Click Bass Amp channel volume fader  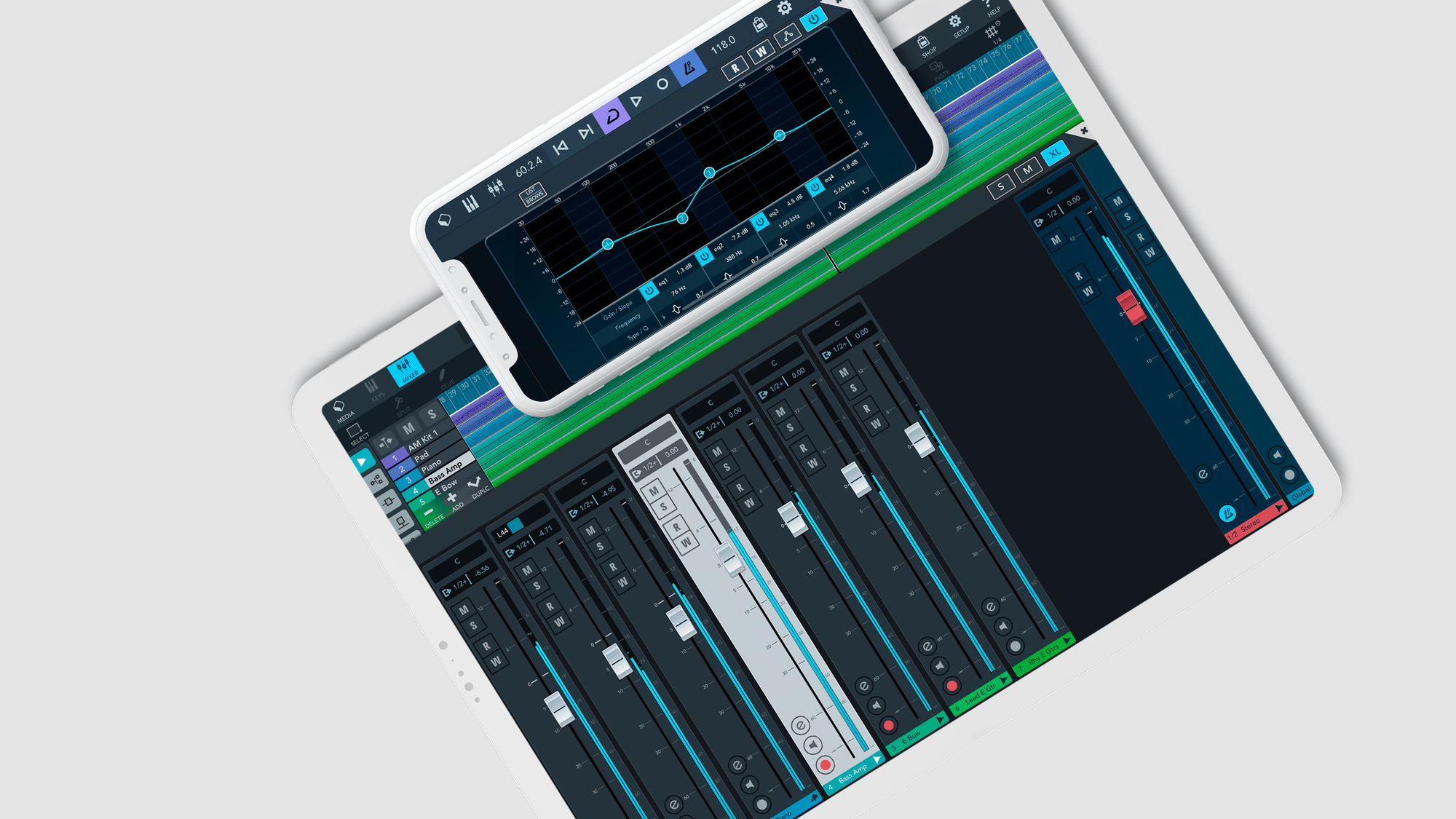[x=729, y=559]
